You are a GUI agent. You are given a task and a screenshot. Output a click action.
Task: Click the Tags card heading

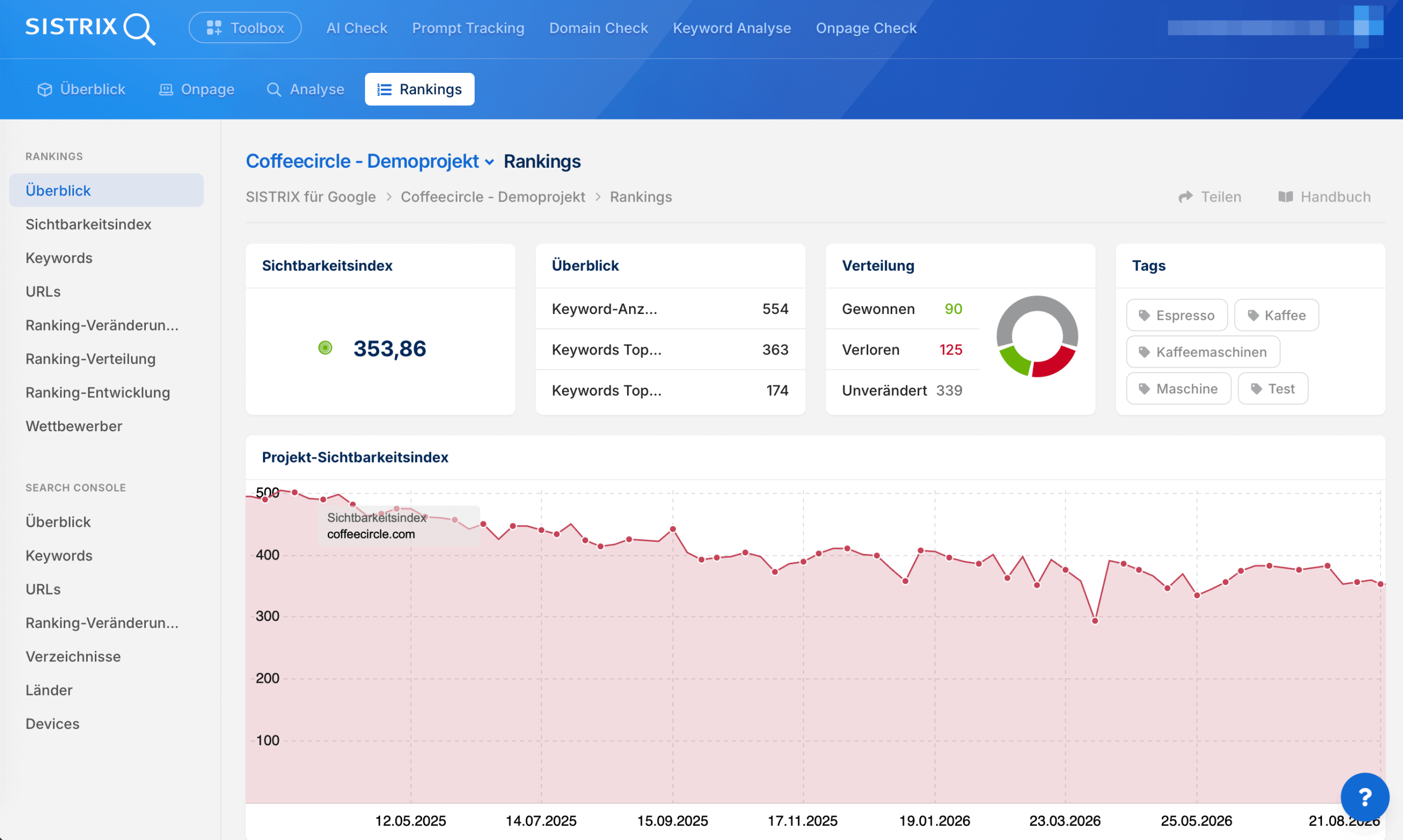(1148, 266)
